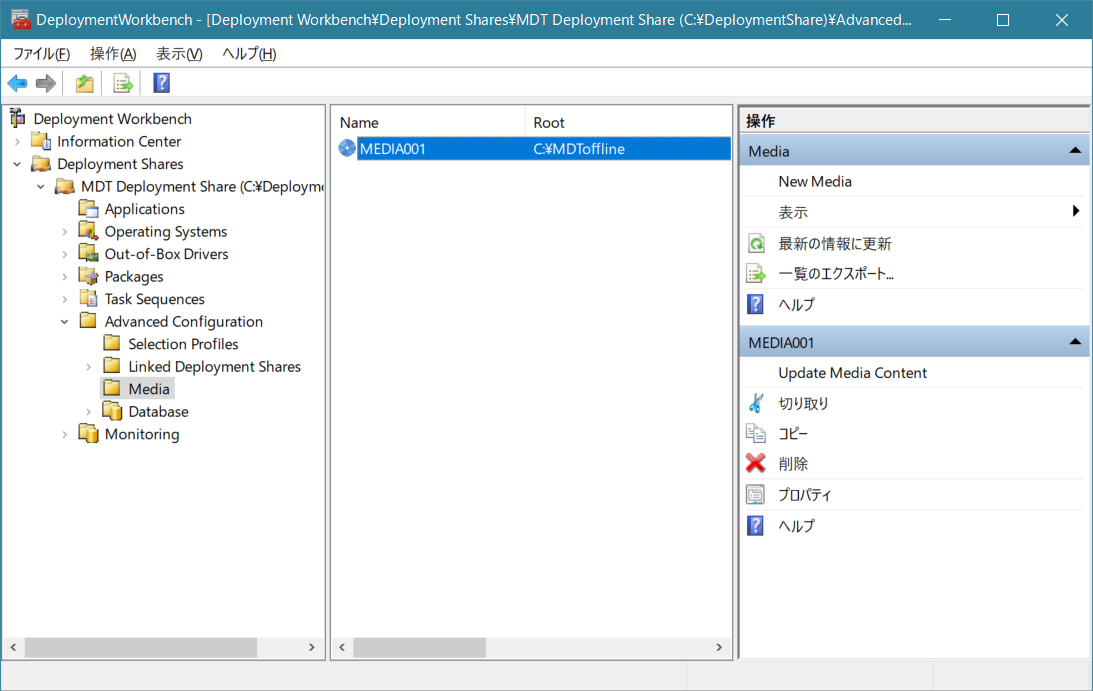Click the Up one level folder icon
The width and height of the screenshot is (1093, 691).
point(84,84)
